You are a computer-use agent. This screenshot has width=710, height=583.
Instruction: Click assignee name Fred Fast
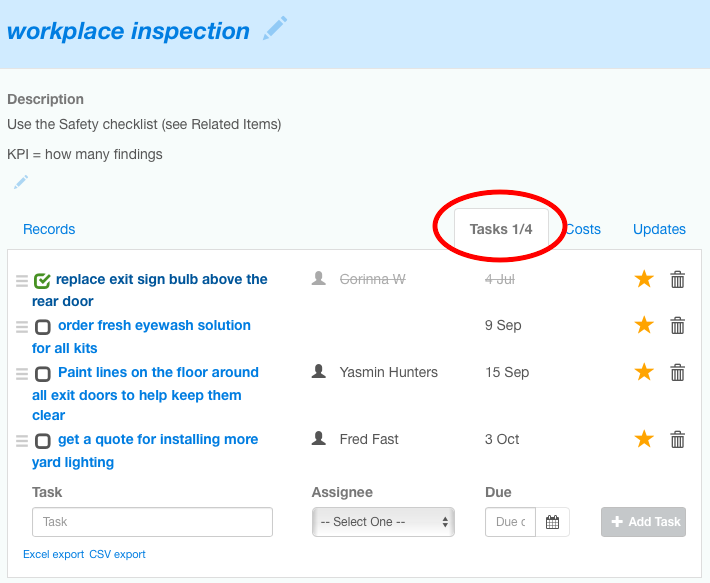(x=369, y=439)
